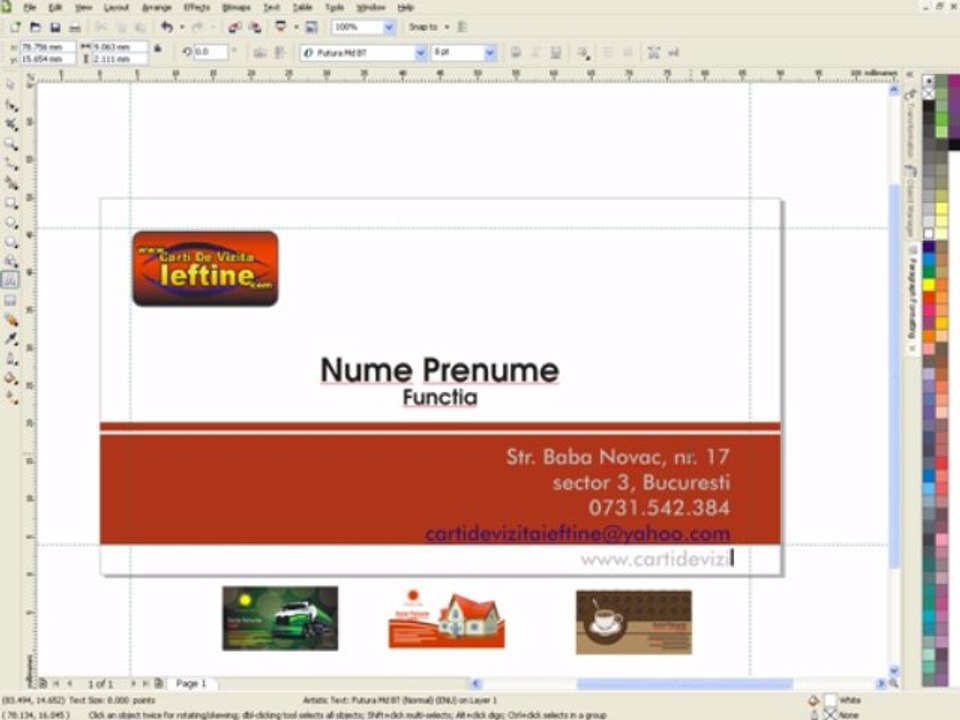Open the horizontal alignment dropdown
Image resolution: width=960 pixels, height=720 pixels.
click(x=583, y=53)
